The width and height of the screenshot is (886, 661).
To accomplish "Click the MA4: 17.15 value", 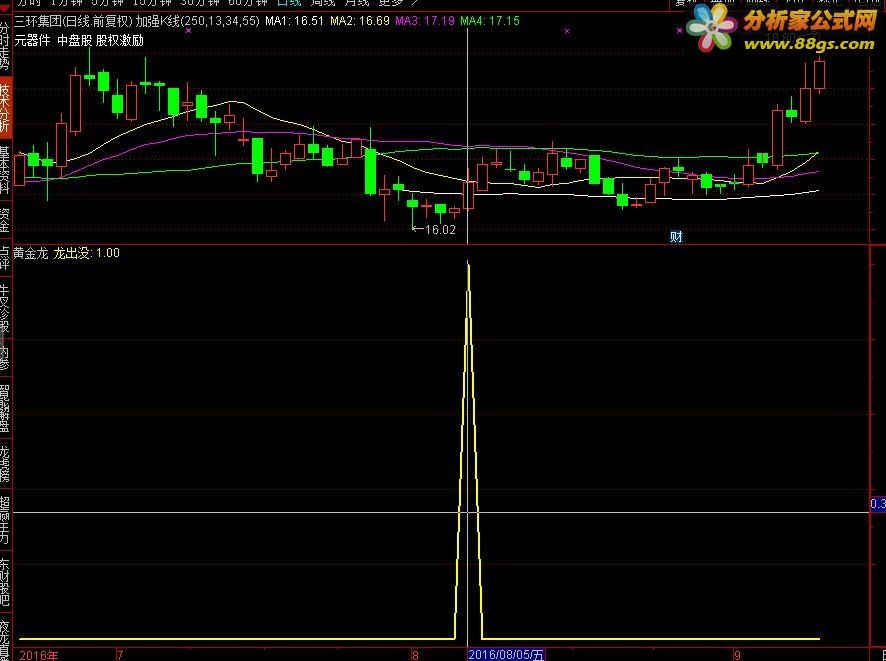I will tap(490, 21).
